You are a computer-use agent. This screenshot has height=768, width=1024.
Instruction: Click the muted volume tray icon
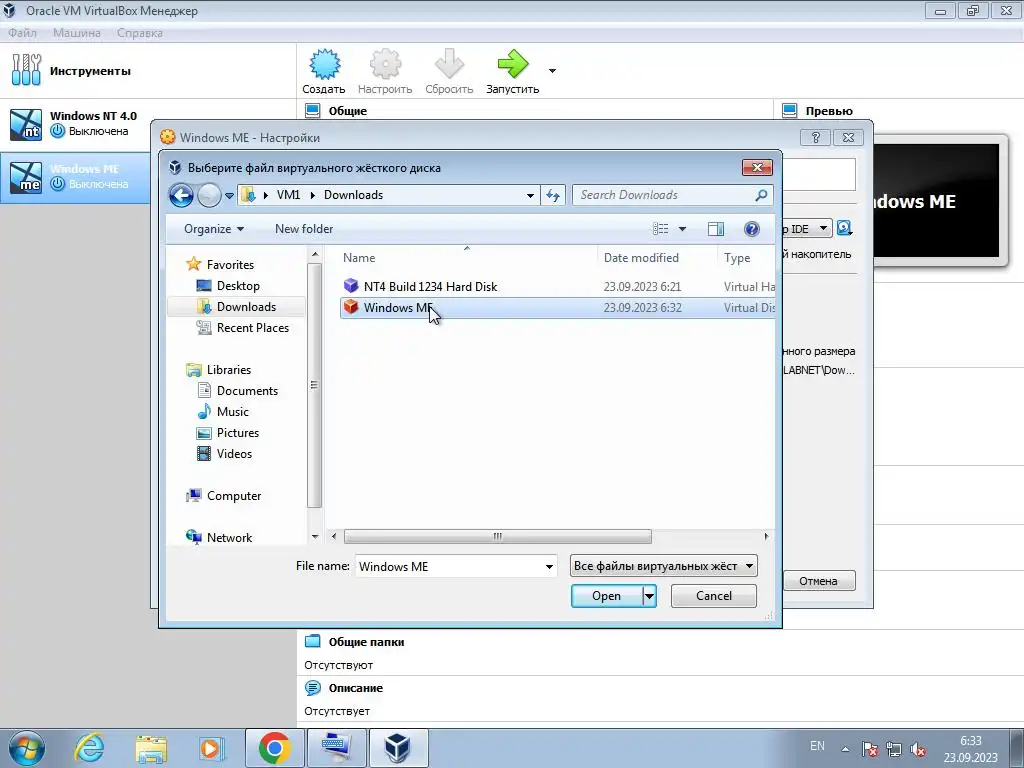point(918,749)
